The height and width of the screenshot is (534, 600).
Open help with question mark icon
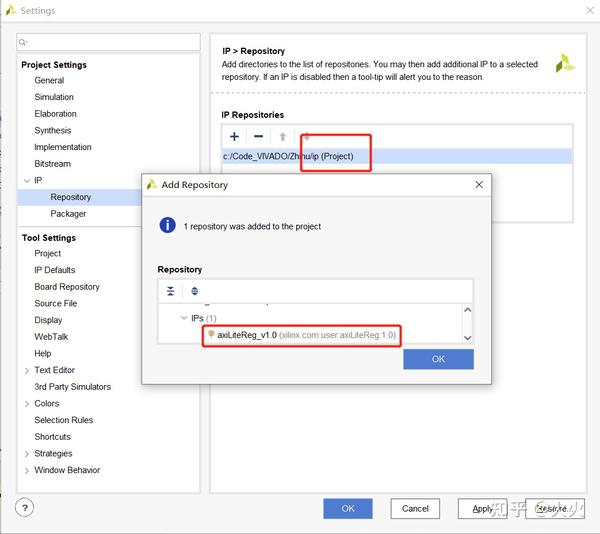(24, 508)
